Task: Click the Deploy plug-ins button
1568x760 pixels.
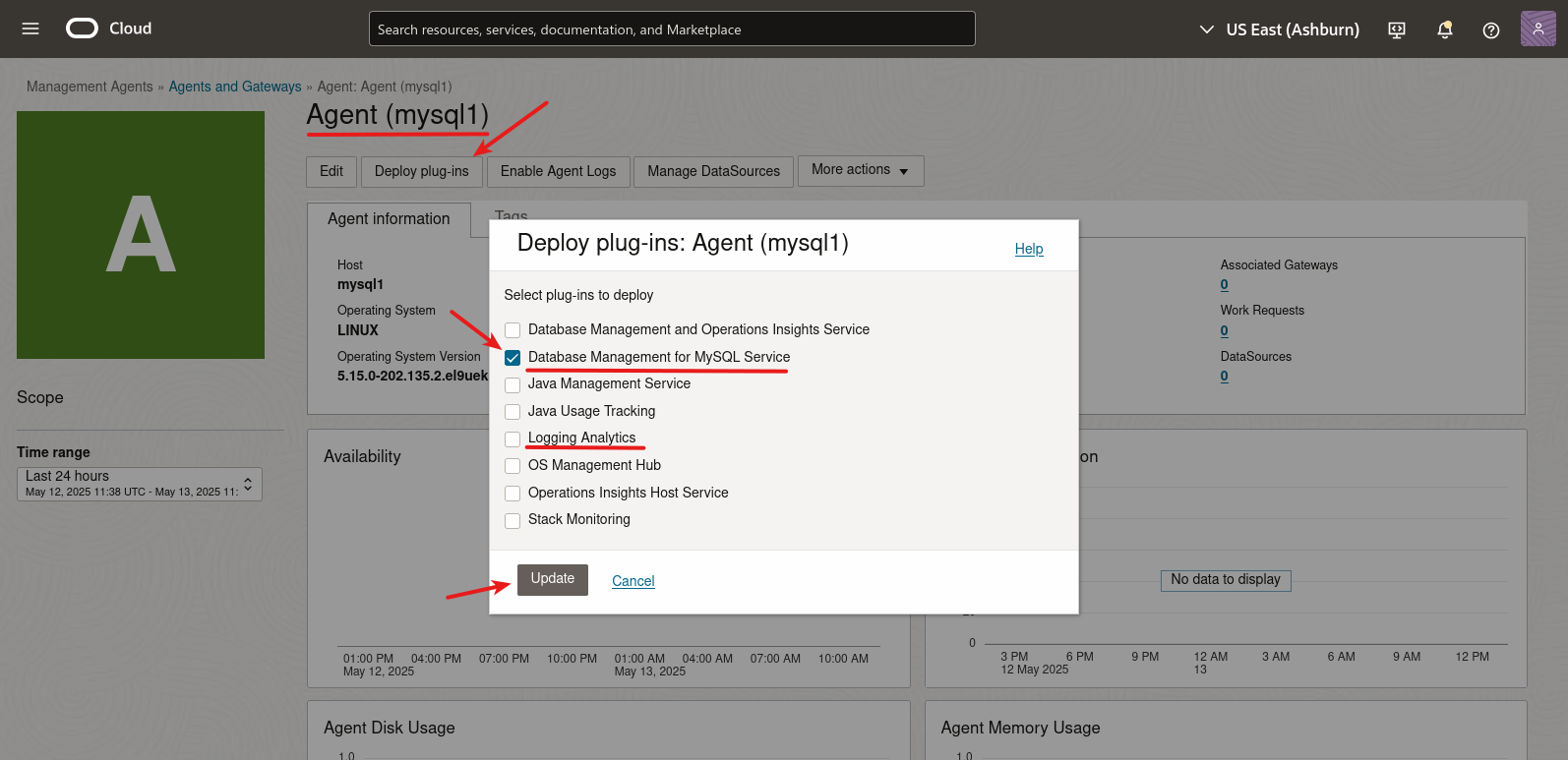Action: 422,171
